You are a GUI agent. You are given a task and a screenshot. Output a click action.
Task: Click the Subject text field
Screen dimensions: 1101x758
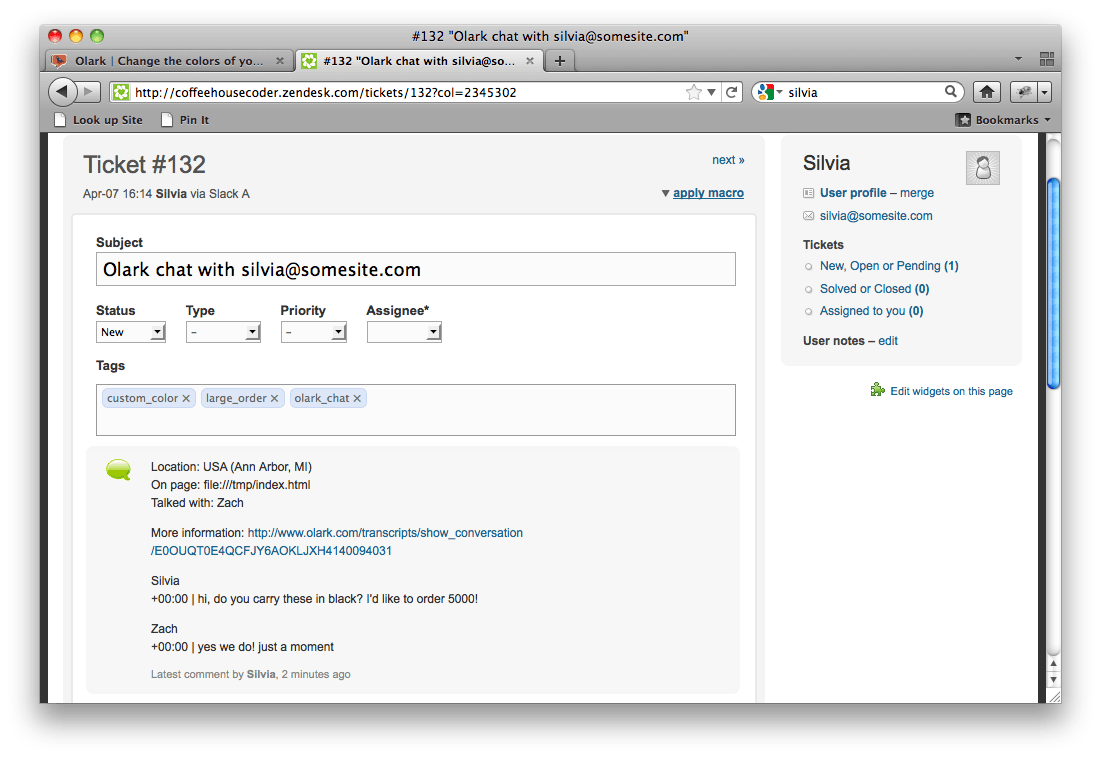pyautogui.click(x=415, y=270)
